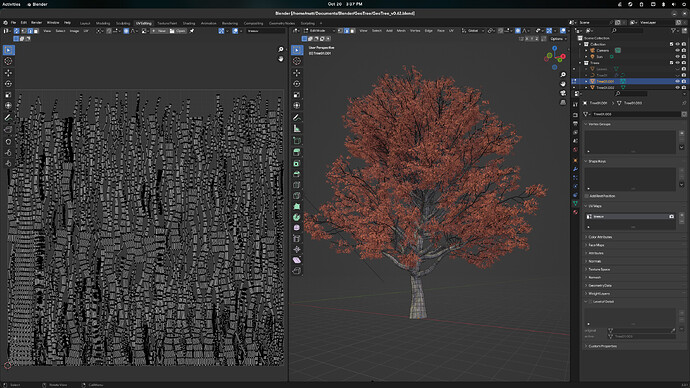Screen dimensions: 690x388
Task: Click the Open image button
Action: (x=178, y=31)
